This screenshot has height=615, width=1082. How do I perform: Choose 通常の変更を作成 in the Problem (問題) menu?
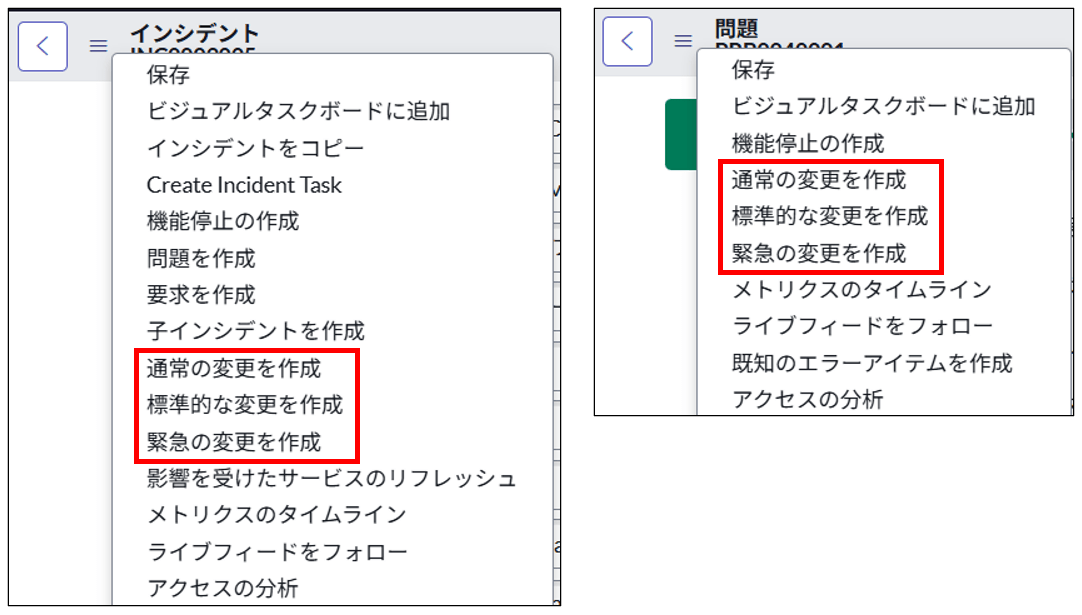click(x=819, y=179)
